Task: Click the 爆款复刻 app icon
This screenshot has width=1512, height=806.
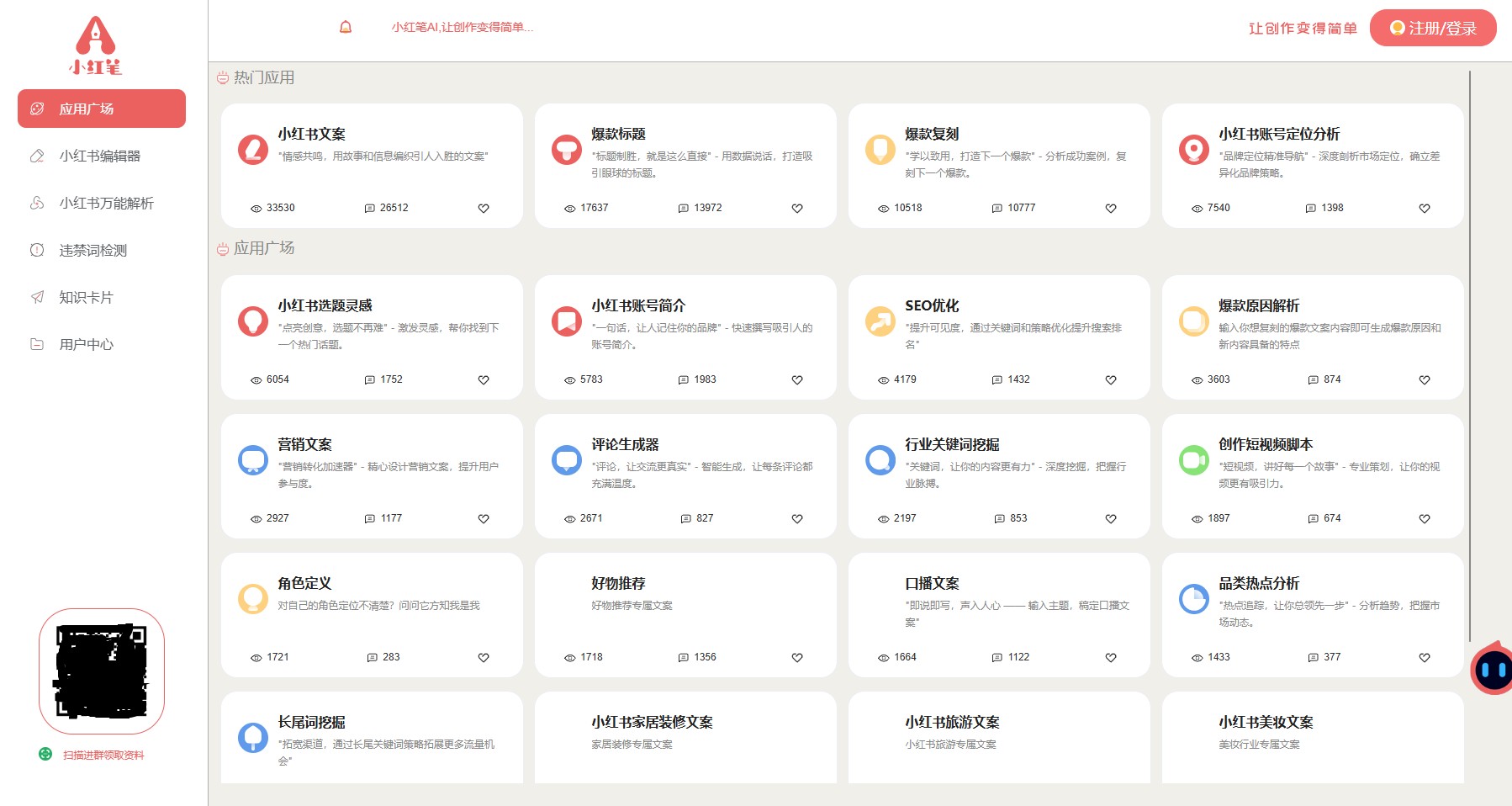Action: [880, 148]
